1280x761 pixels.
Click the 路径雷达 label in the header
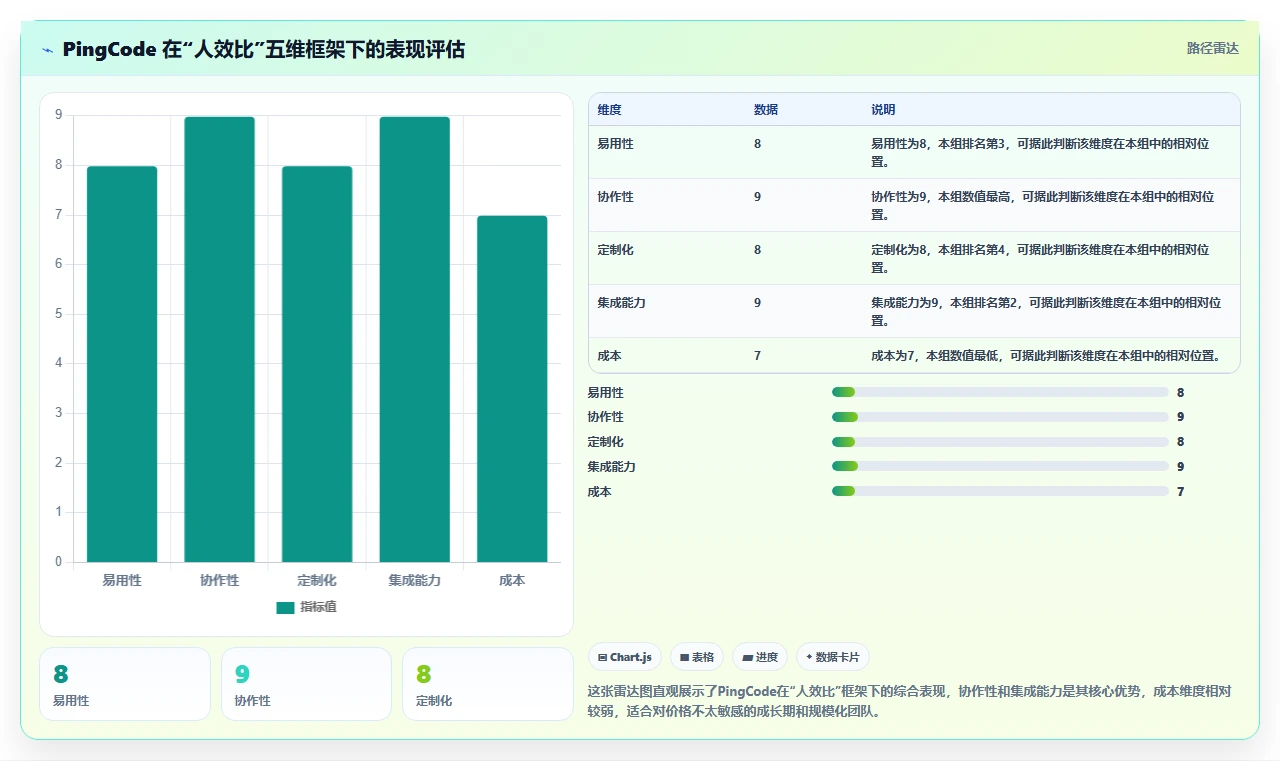point(1212,48)
